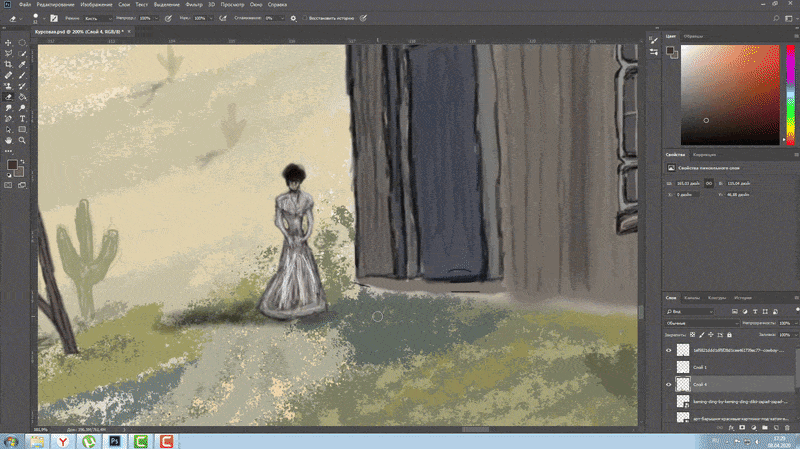Viewport: 800px width, 449px height.
Task: Open smoothing options gear
Action: coord(293,18)
